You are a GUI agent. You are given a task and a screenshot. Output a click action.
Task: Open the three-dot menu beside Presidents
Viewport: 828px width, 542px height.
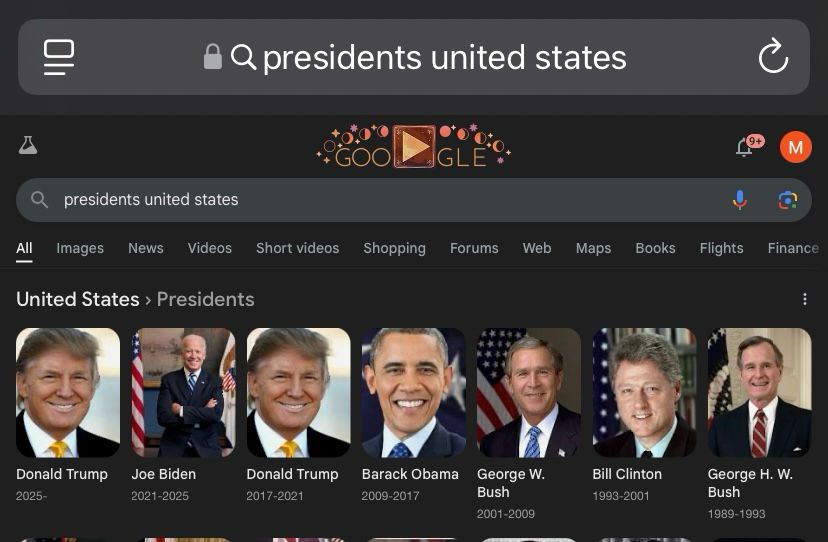pos(804,299)
